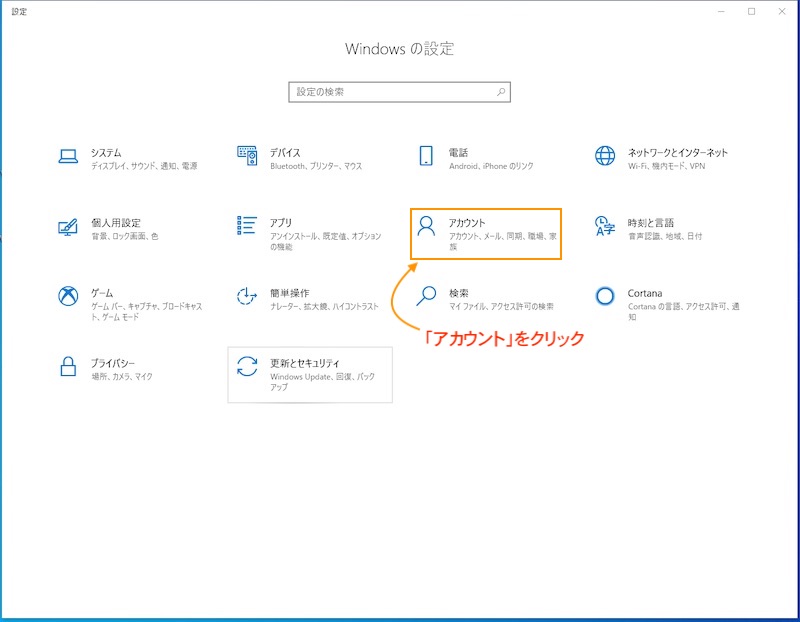
Task: Click the 電話 phone icon
Action: (426, 156)
